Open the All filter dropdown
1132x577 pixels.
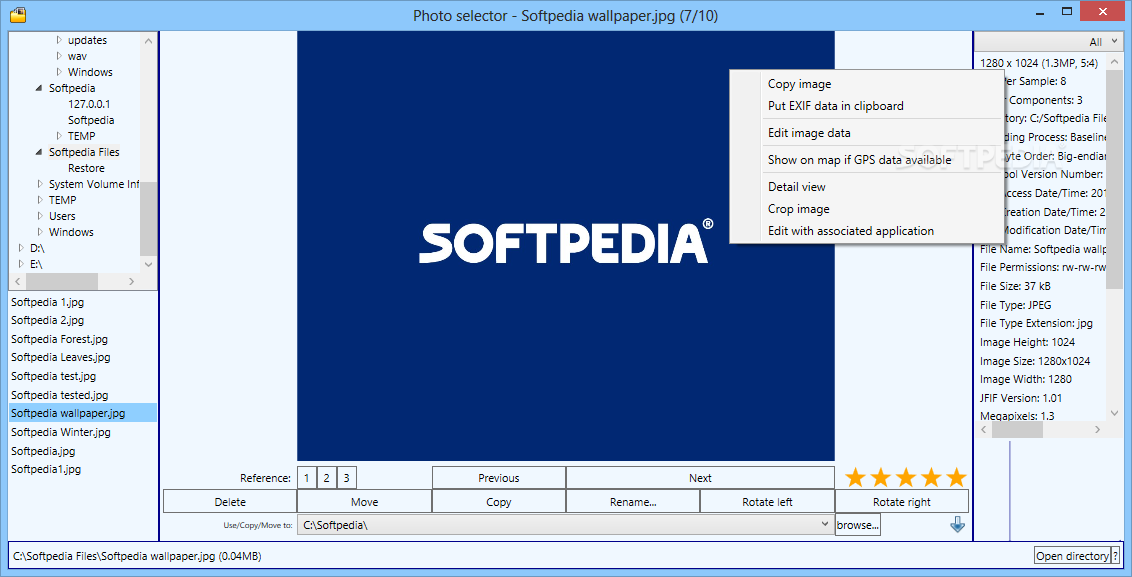tap(1048, 42)
